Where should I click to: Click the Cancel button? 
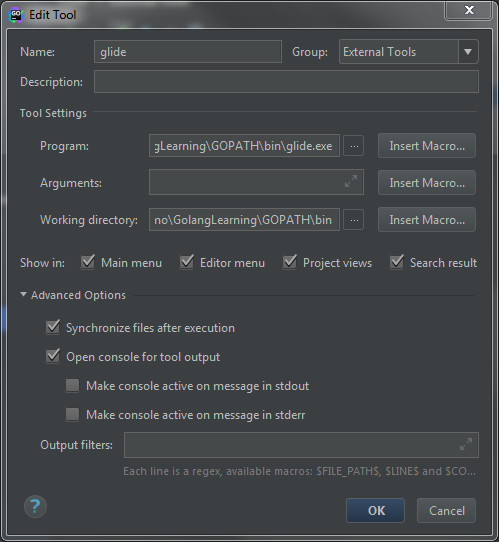click(x=446, y=511)
